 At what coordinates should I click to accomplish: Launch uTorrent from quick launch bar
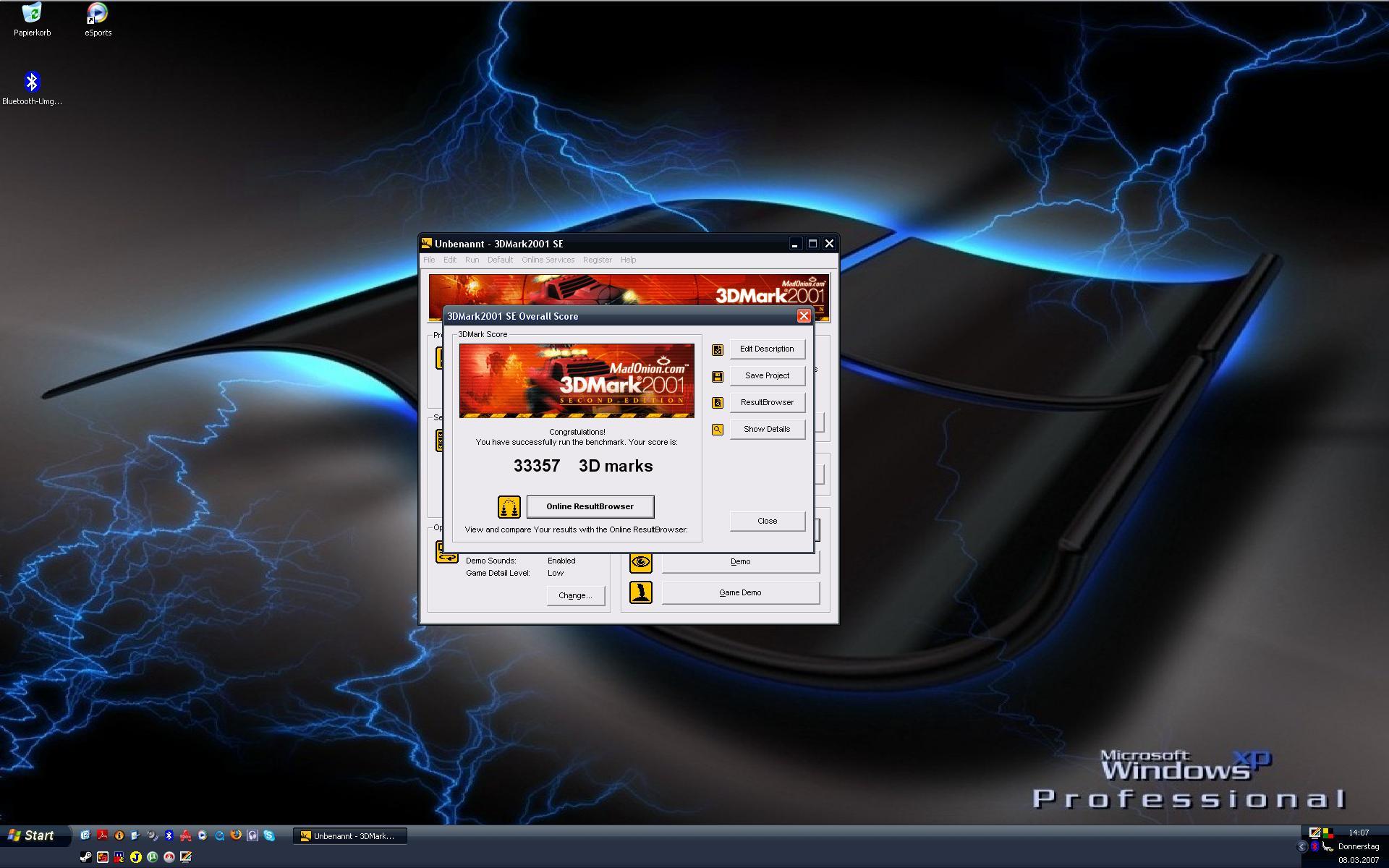(153, 857)
